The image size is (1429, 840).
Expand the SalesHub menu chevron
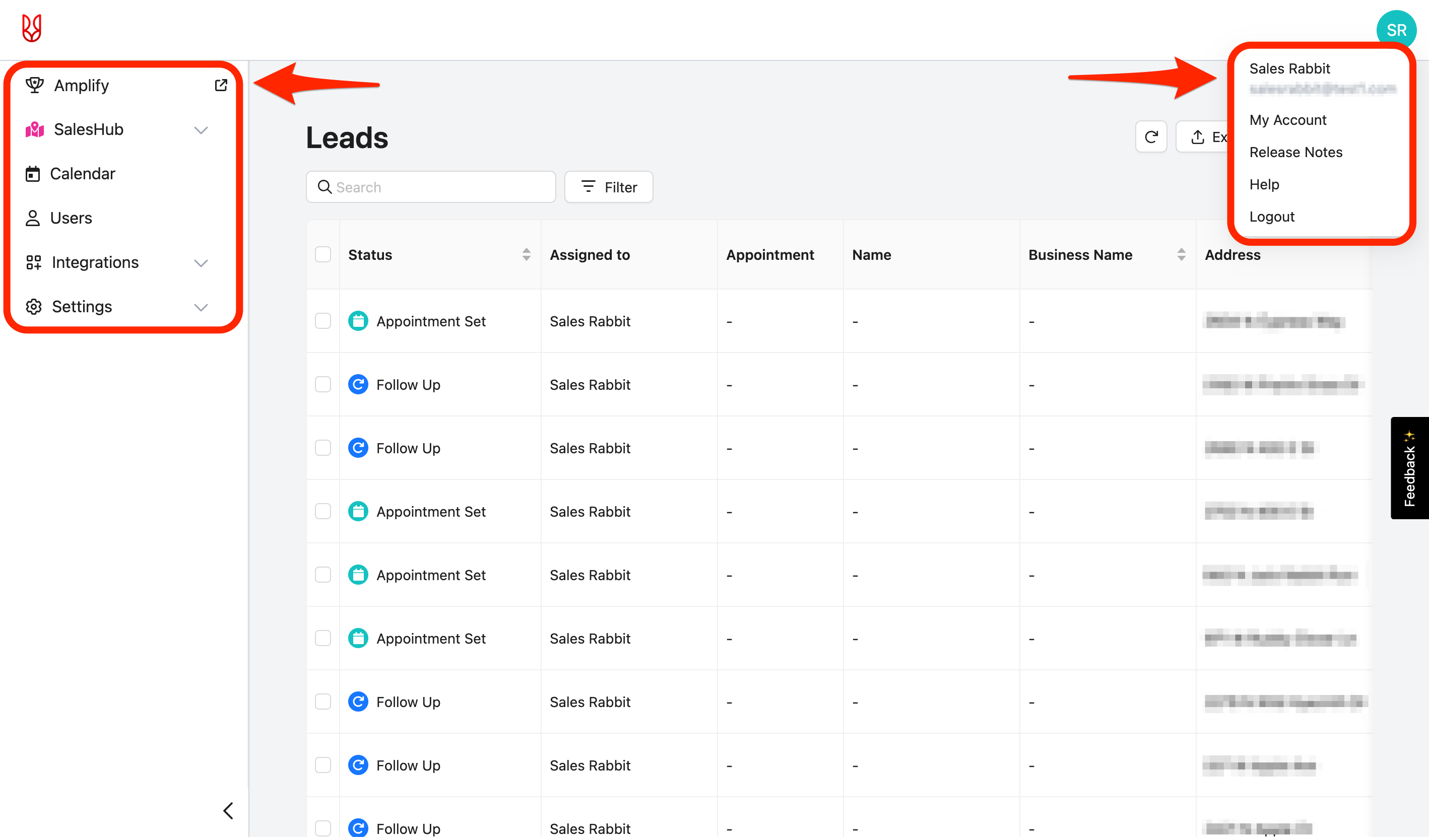(201, 130)
